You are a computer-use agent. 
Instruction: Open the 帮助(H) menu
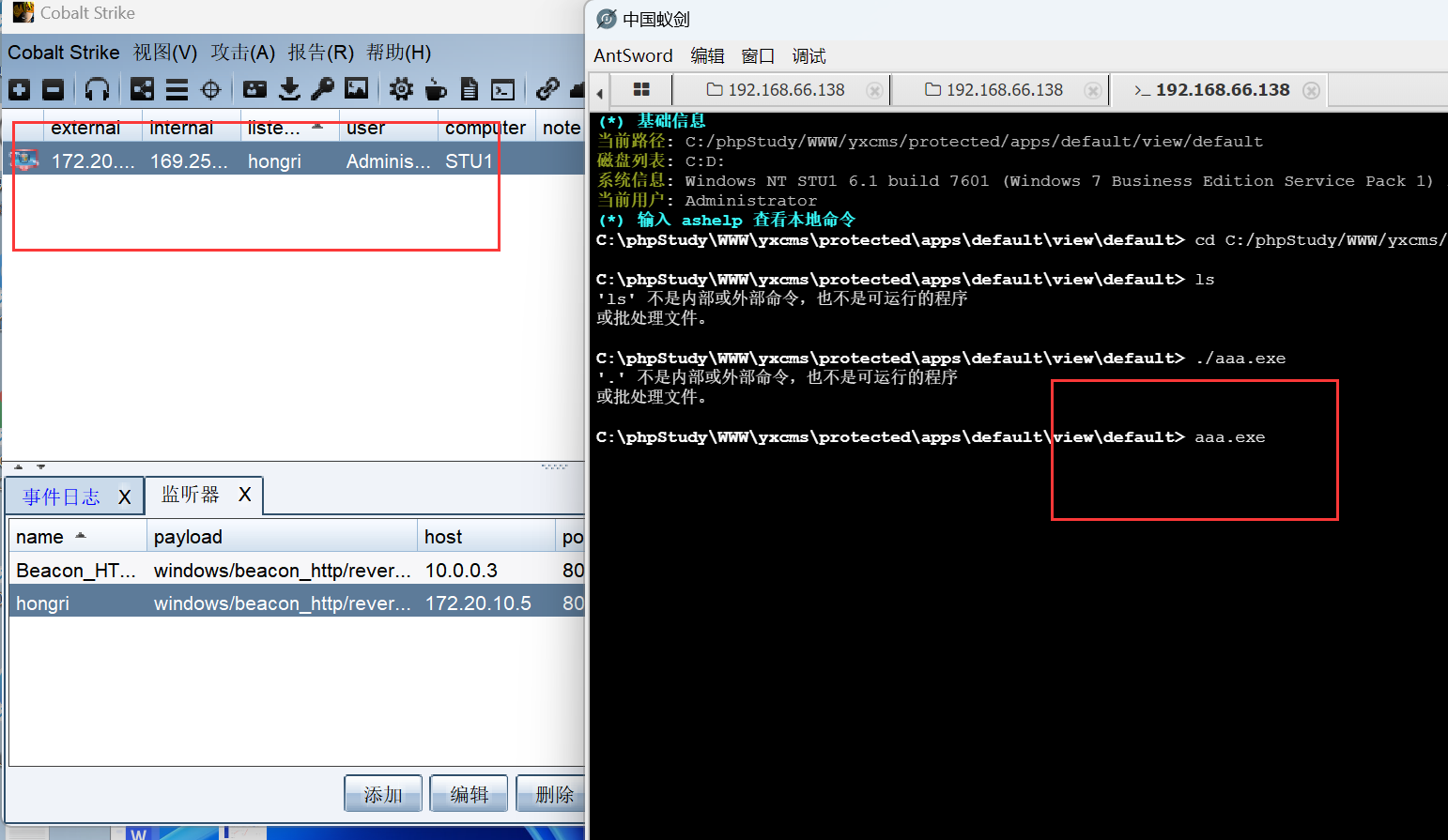[x=399, y=53]
